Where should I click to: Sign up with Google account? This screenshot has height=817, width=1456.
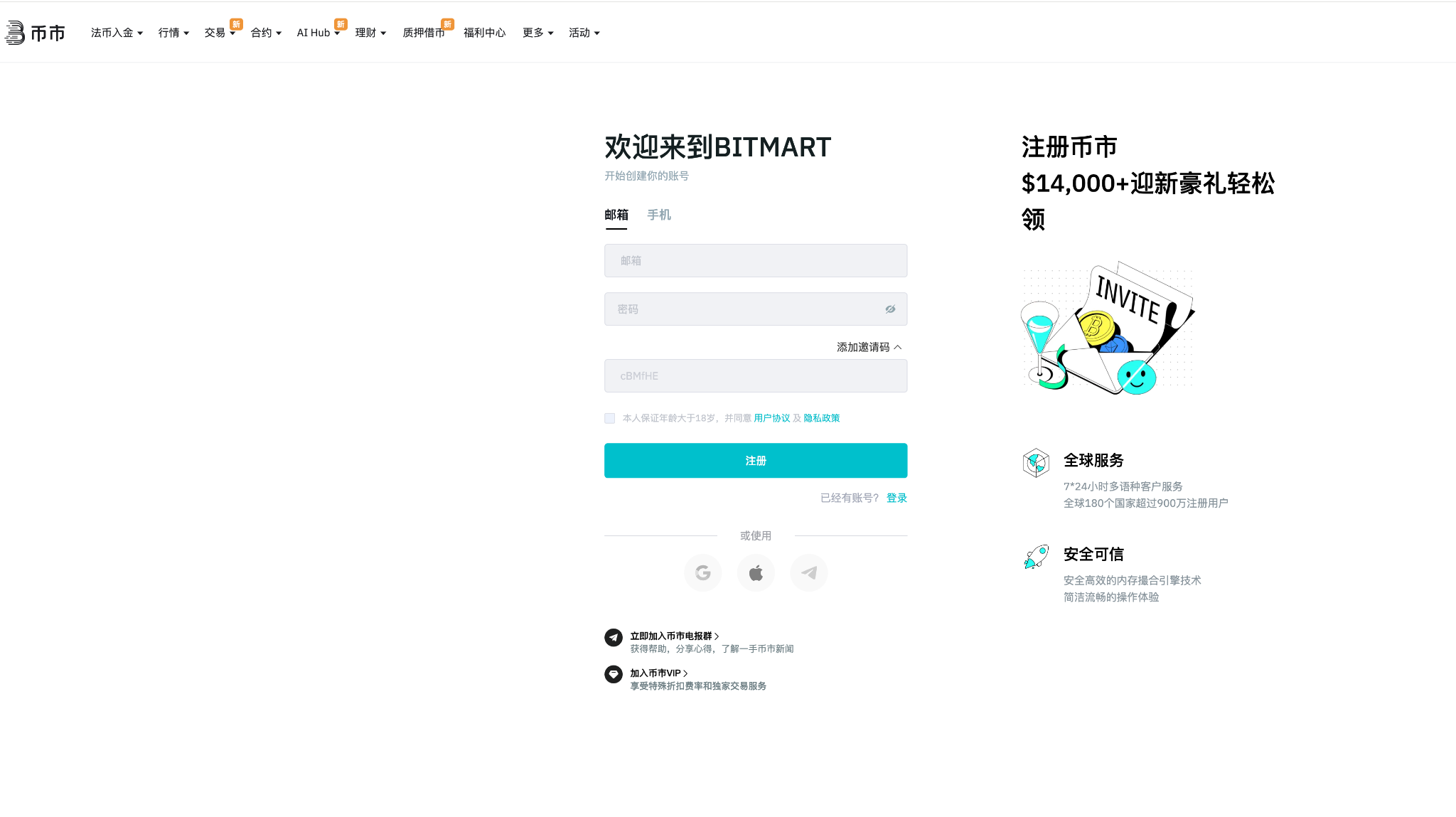tap(702, 572)
